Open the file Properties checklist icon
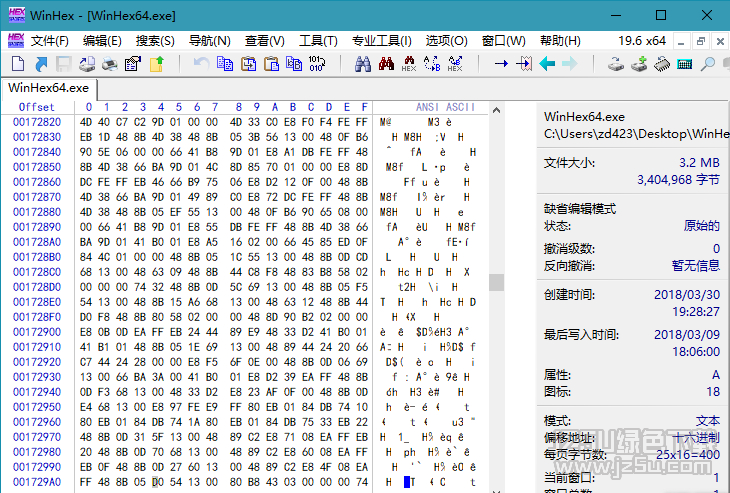Image resolution: width=730 pixels, height=493 pixels. [x=133, y=63]
